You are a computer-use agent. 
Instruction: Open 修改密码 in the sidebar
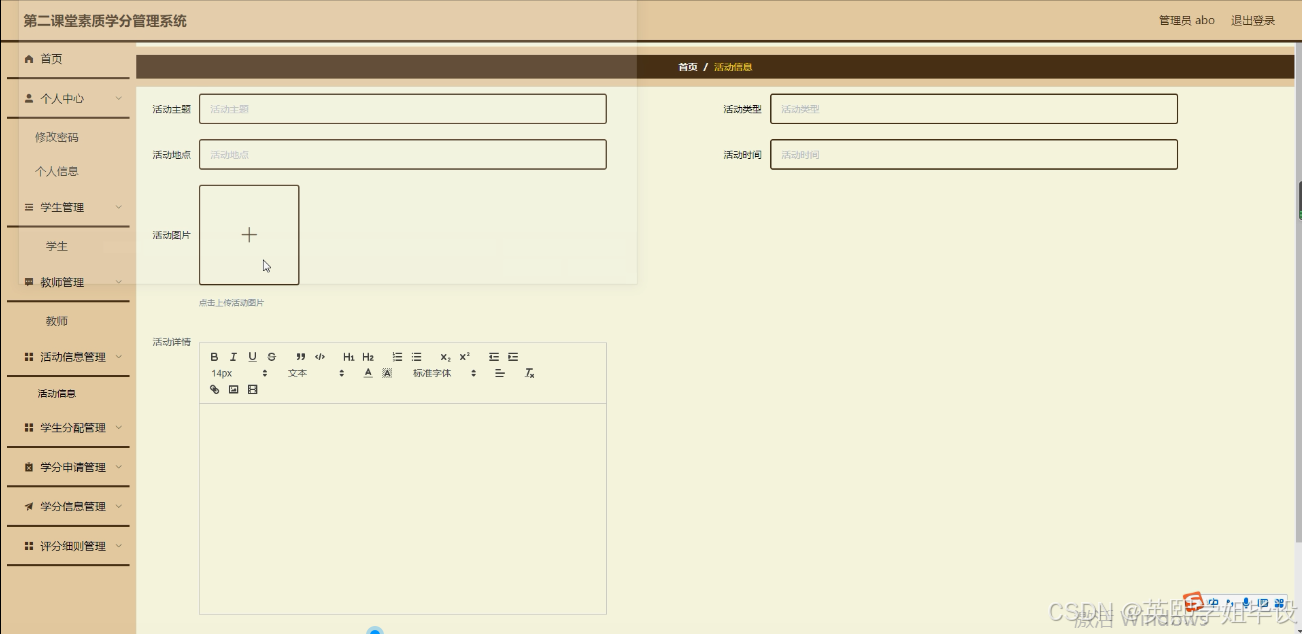pyautogui.click(x=57, y=137)
